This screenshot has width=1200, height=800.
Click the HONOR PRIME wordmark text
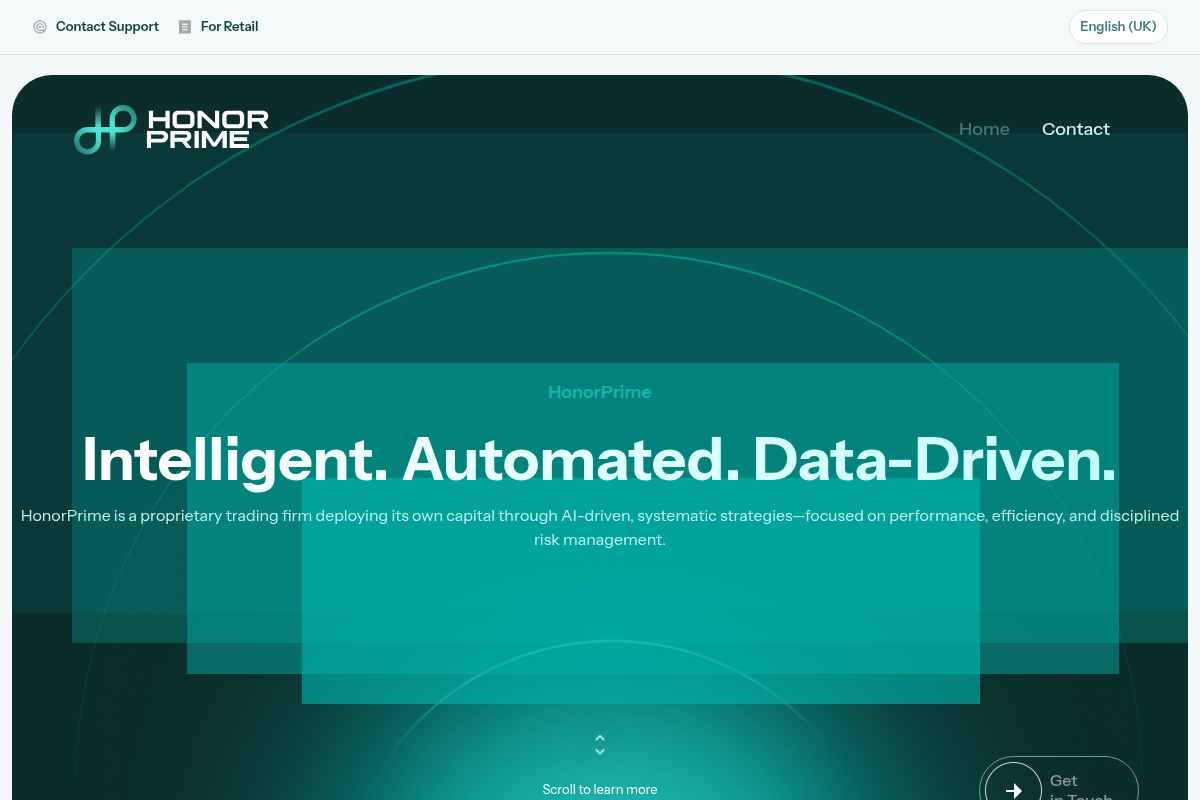tap(208, 129)
